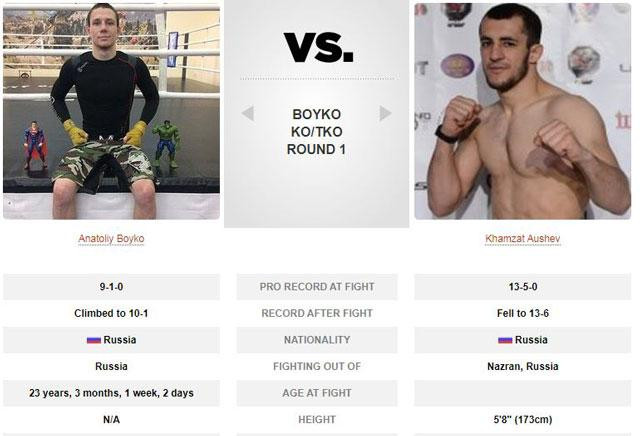Click the FIGHTING OUT OF label

(x=316, y=367)
